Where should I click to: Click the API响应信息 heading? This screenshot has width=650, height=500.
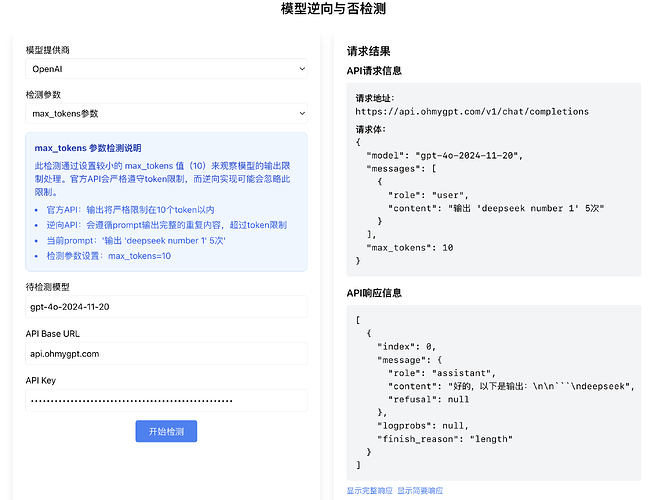tap(374, 293)
